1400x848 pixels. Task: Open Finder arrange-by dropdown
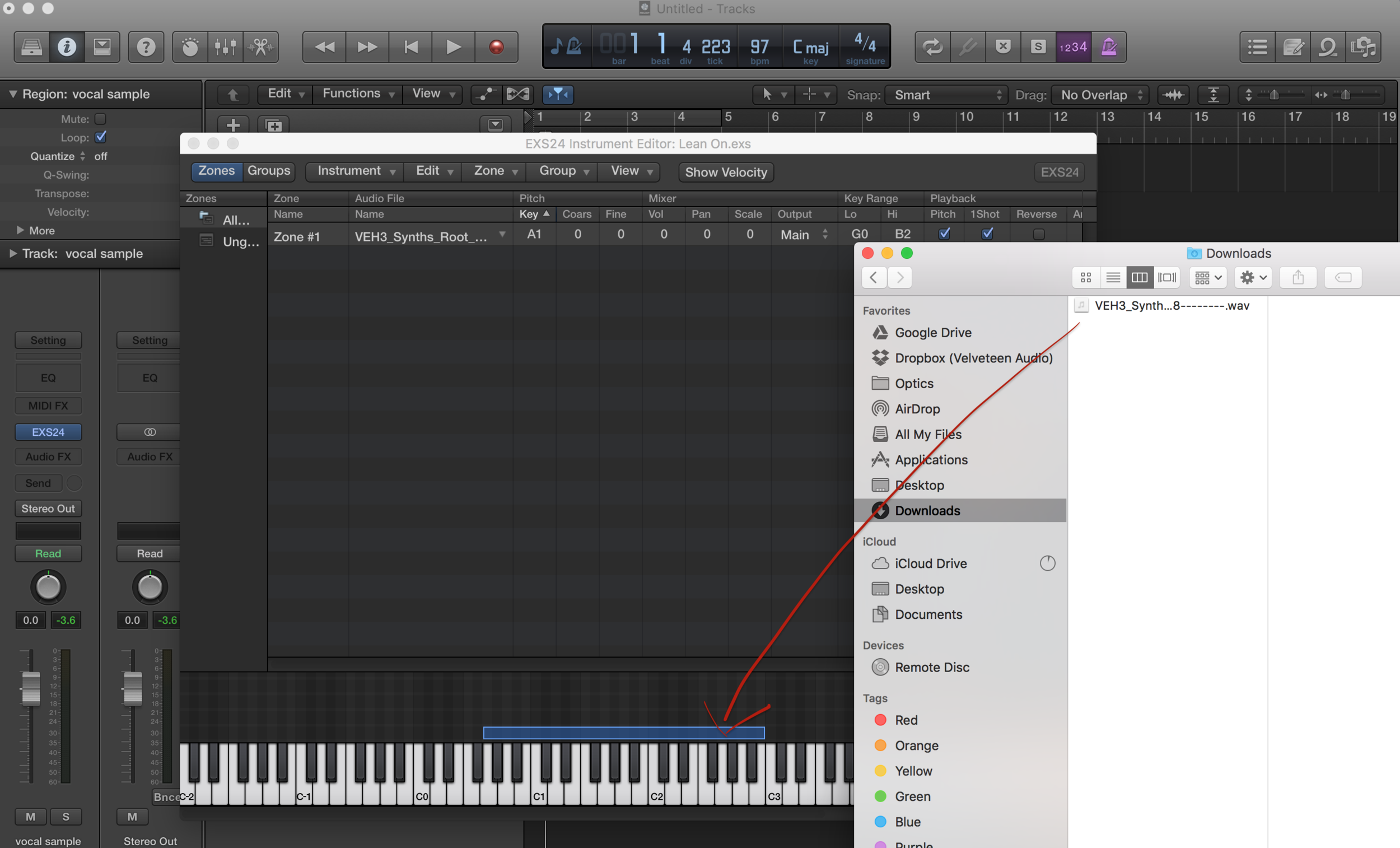tap(1208, 277)
